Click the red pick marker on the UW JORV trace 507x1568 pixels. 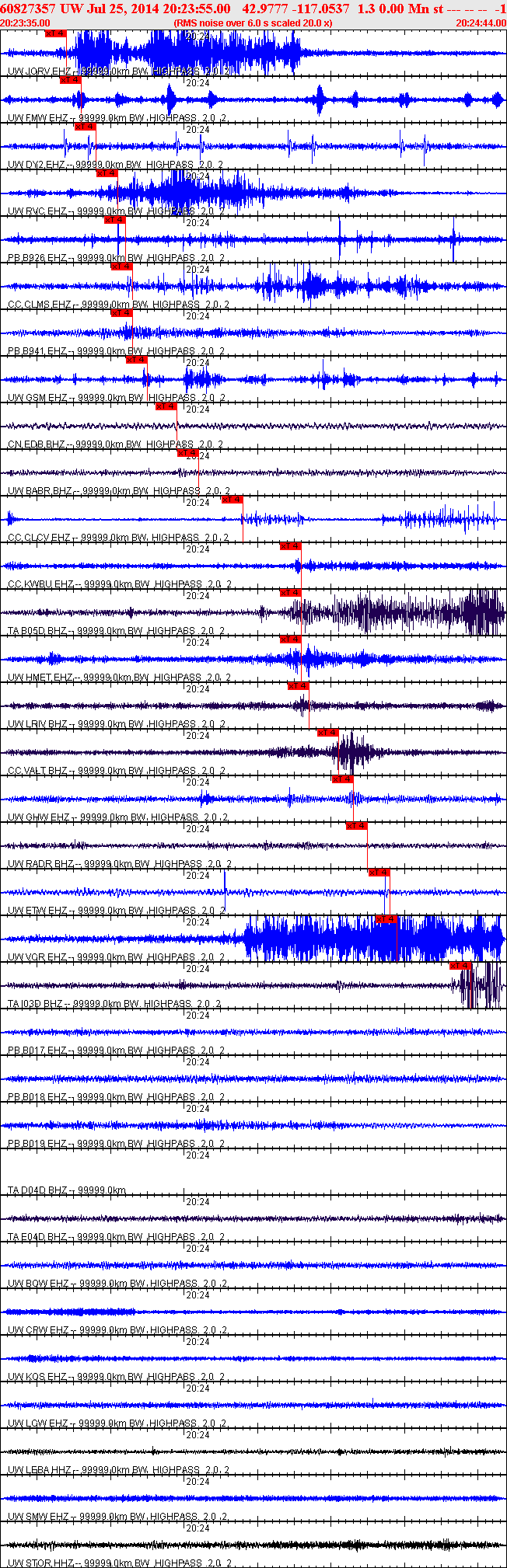point(56,33)
